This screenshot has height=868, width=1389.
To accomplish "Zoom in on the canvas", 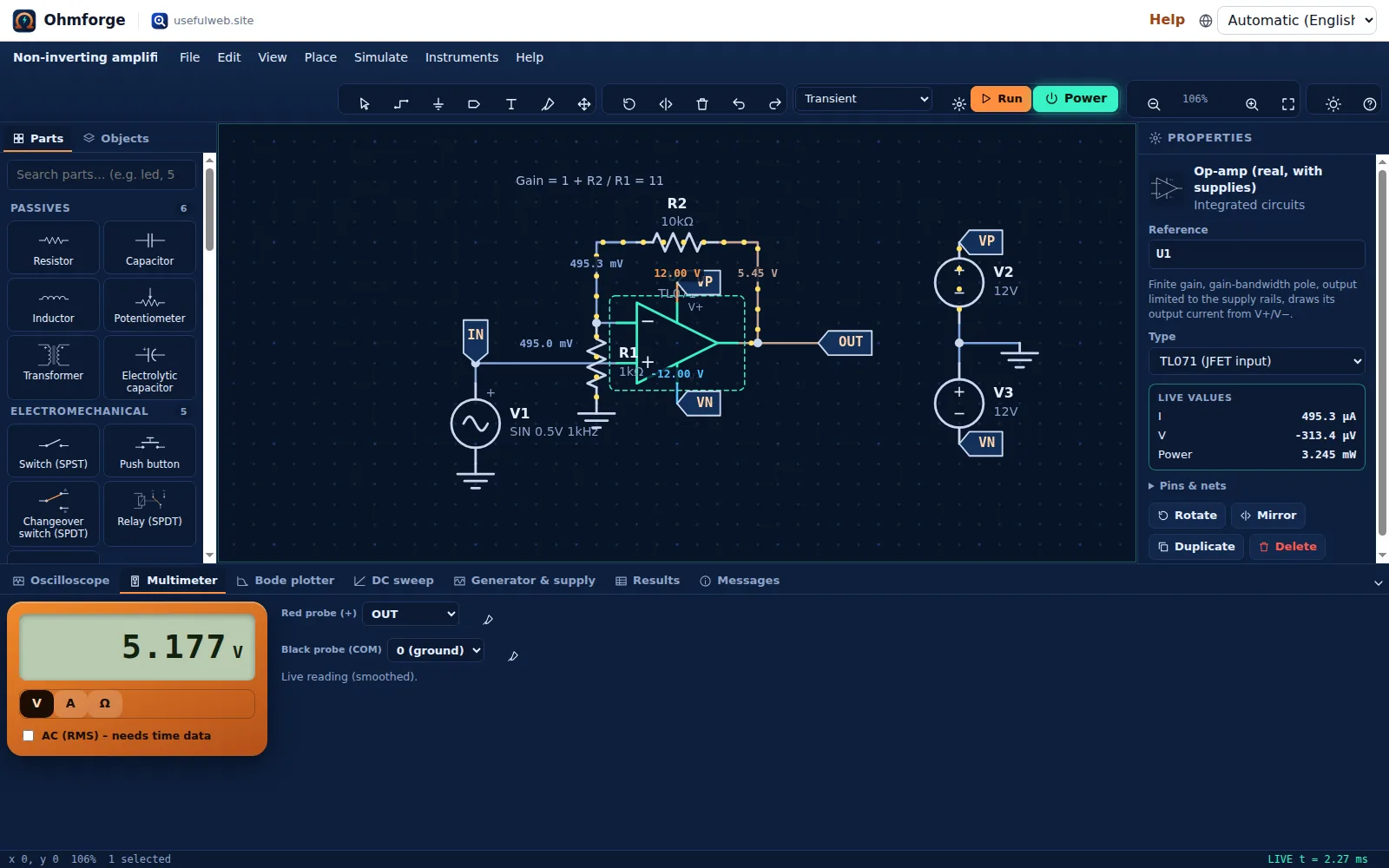I will coord(1252,104).
